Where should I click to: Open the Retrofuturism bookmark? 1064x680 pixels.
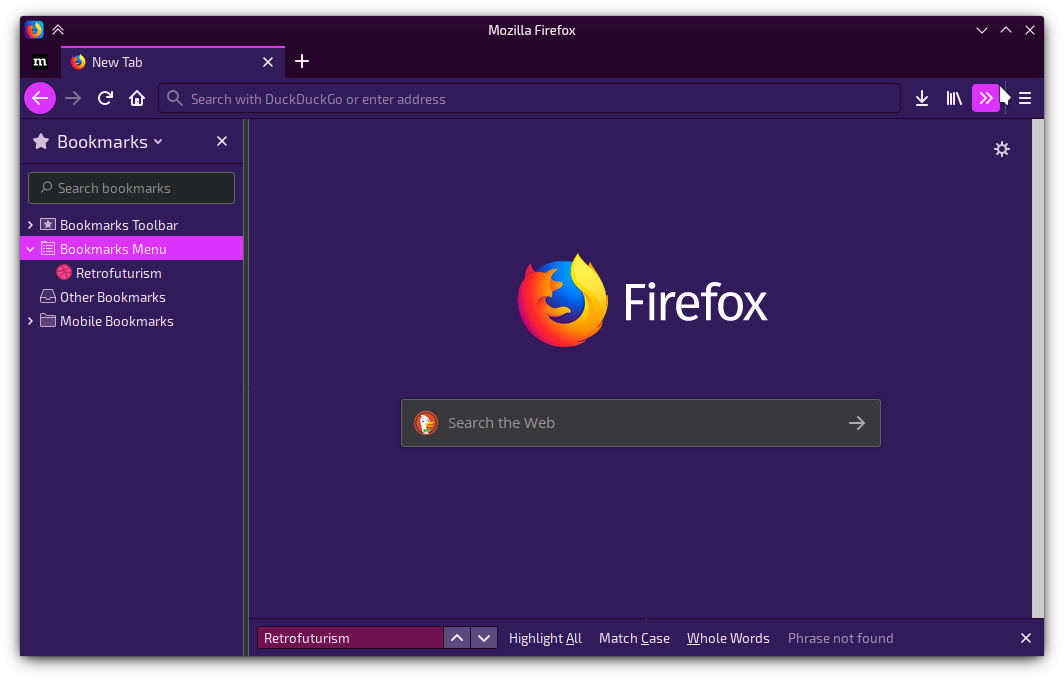click(132, 273)
